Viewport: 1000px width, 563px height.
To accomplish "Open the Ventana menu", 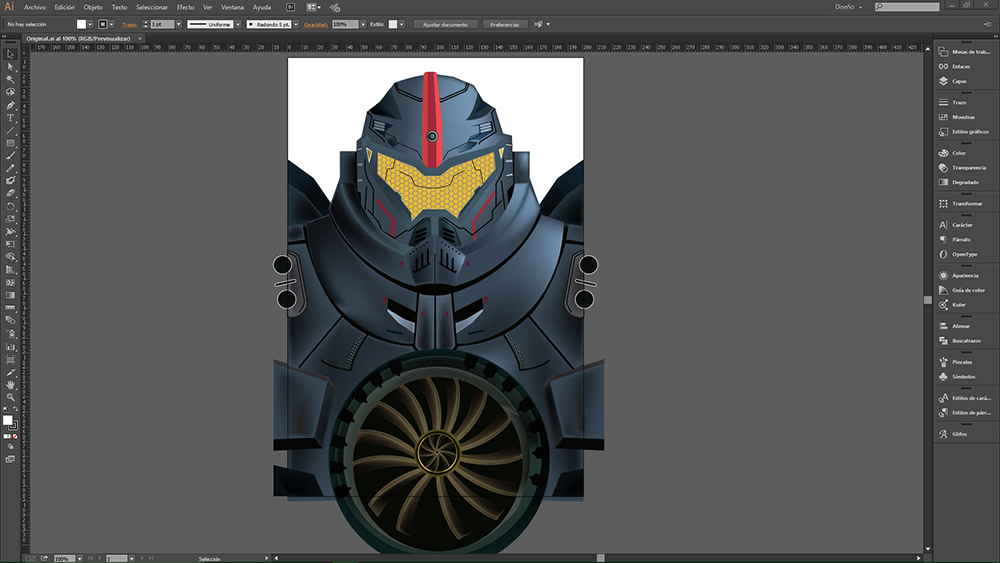I will (x=232, y=8).
